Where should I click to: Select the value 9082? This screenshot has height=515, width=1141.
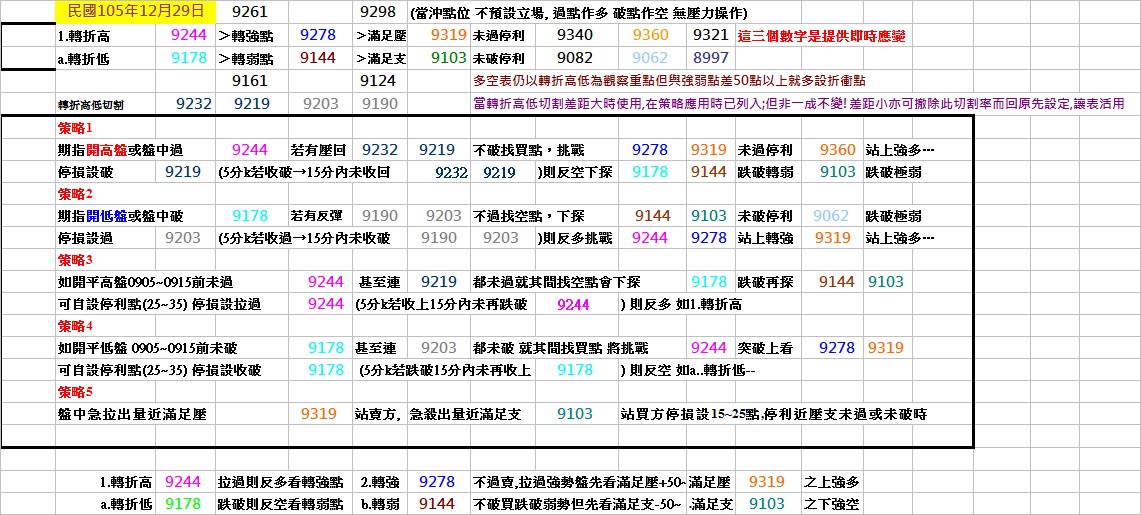pyautogui.click(x=575, y=58)
